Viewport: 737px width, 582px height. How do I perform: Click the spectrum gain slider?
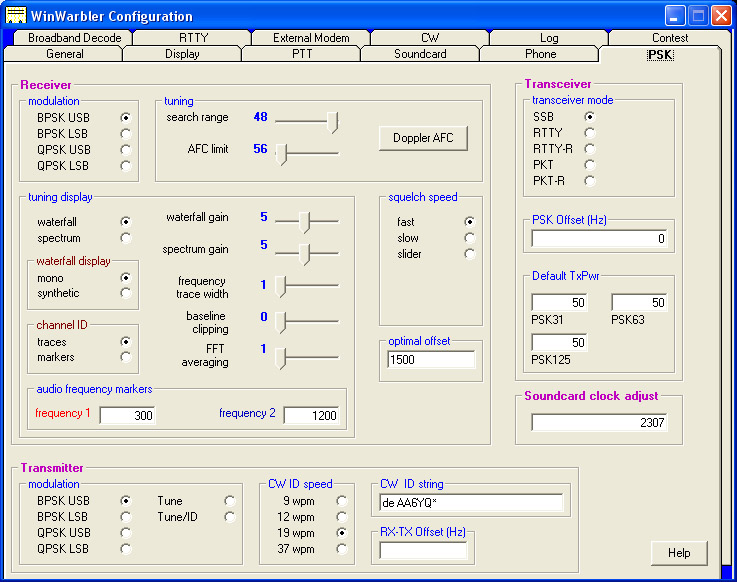pyautogui.click(x=307, y=253)
